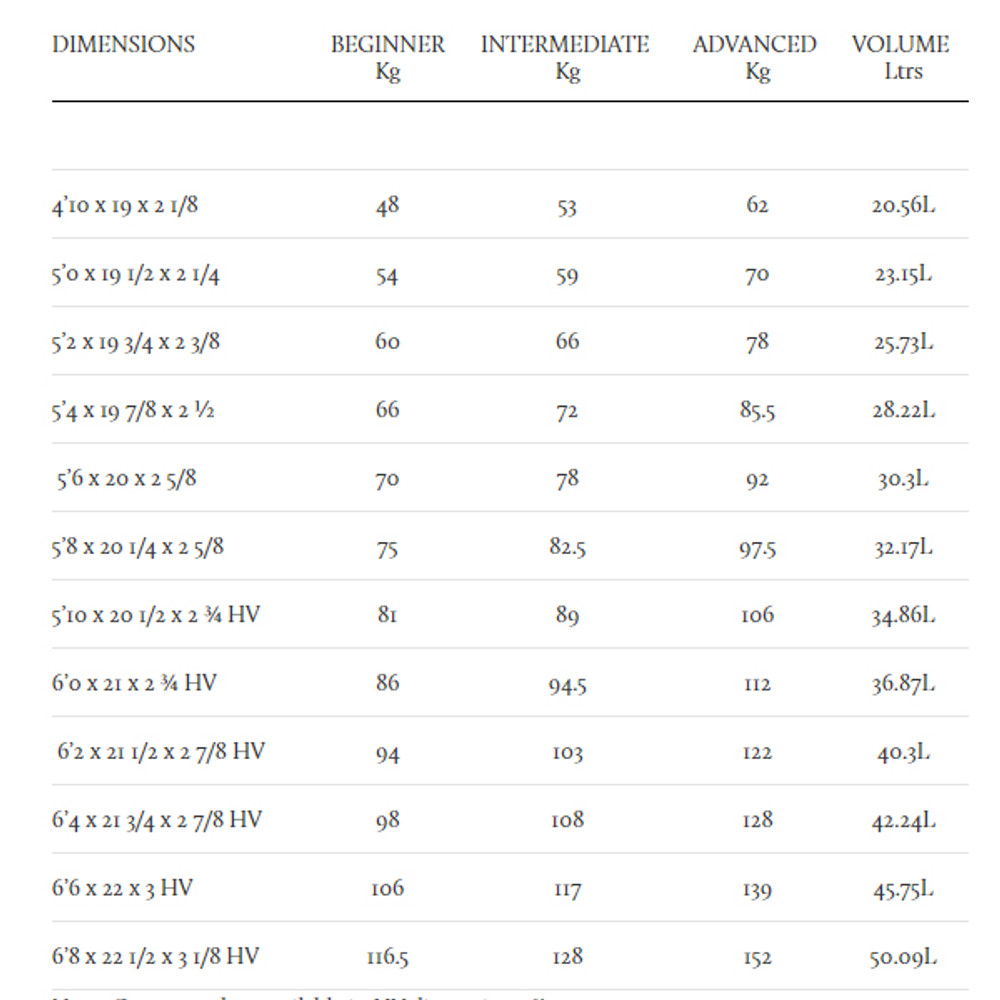Select the 6'2 x 21 1/2 HV dimension
Screen dimensions: 1000x1000
160,752
